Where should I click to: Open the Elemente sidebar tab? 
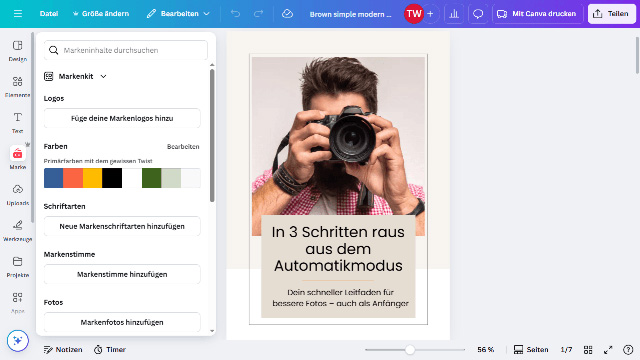[x=18, y=87]
